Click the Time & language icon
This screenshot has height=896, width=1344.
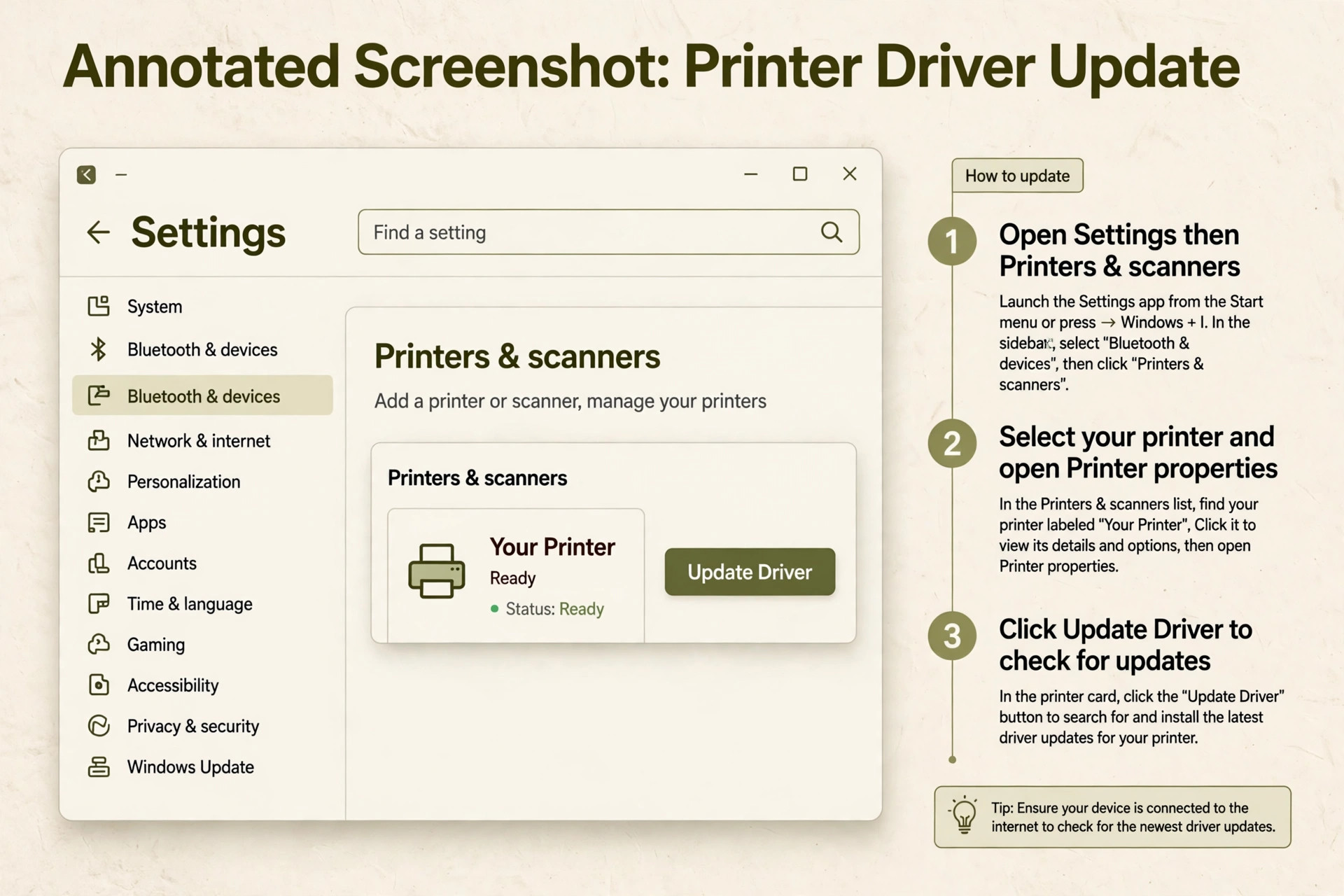click(x=99, y=603)
